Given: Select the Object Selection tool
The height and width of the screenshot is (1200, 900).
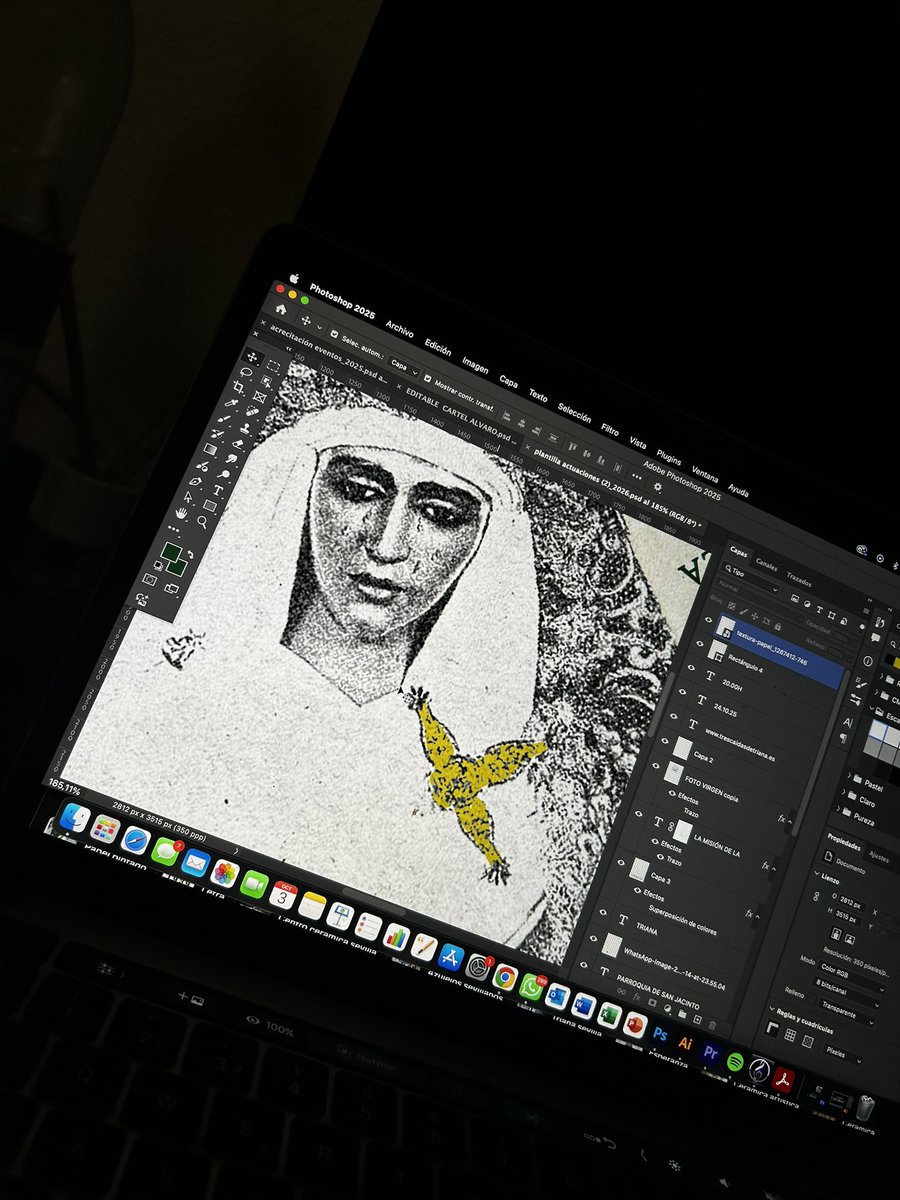Looking at the screenshot, I should [267, 381].
